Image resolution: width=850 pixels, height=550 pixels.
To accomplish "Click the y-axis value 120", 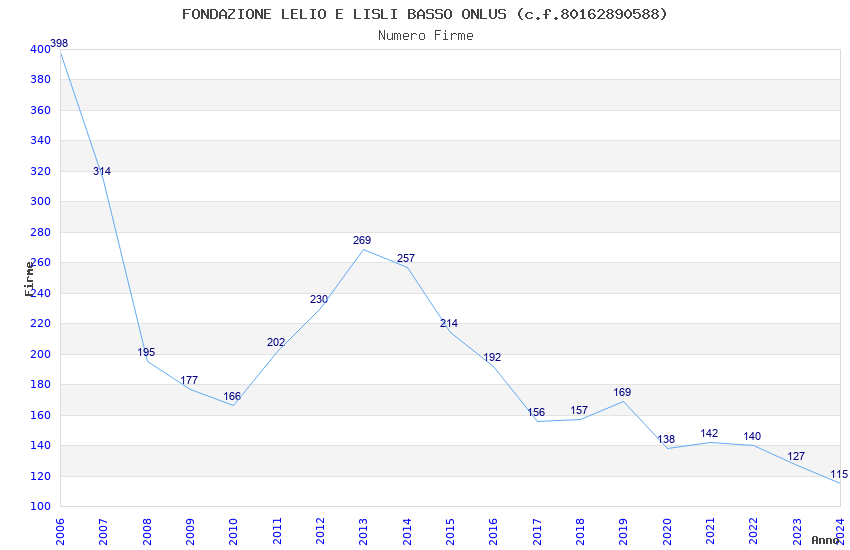I will 40,476.
